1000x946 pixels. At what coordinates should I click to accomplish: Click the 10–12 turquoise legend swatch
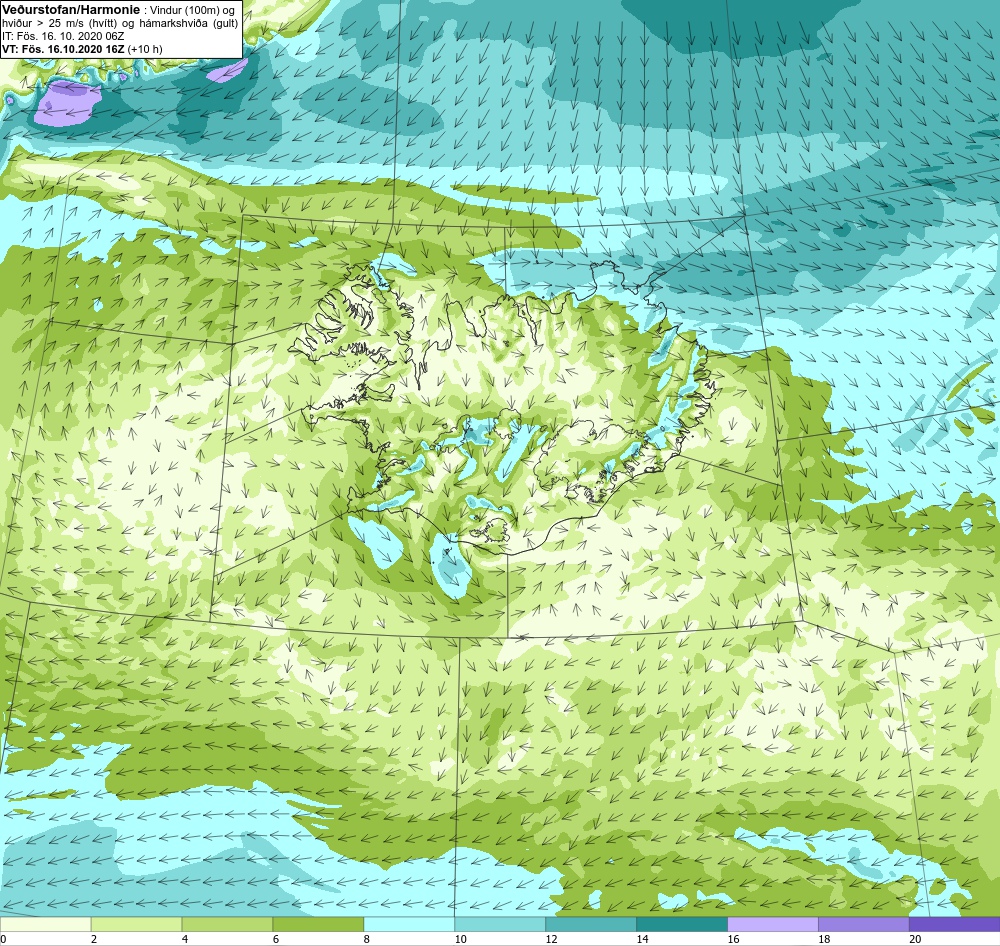[x=500, y=924]
